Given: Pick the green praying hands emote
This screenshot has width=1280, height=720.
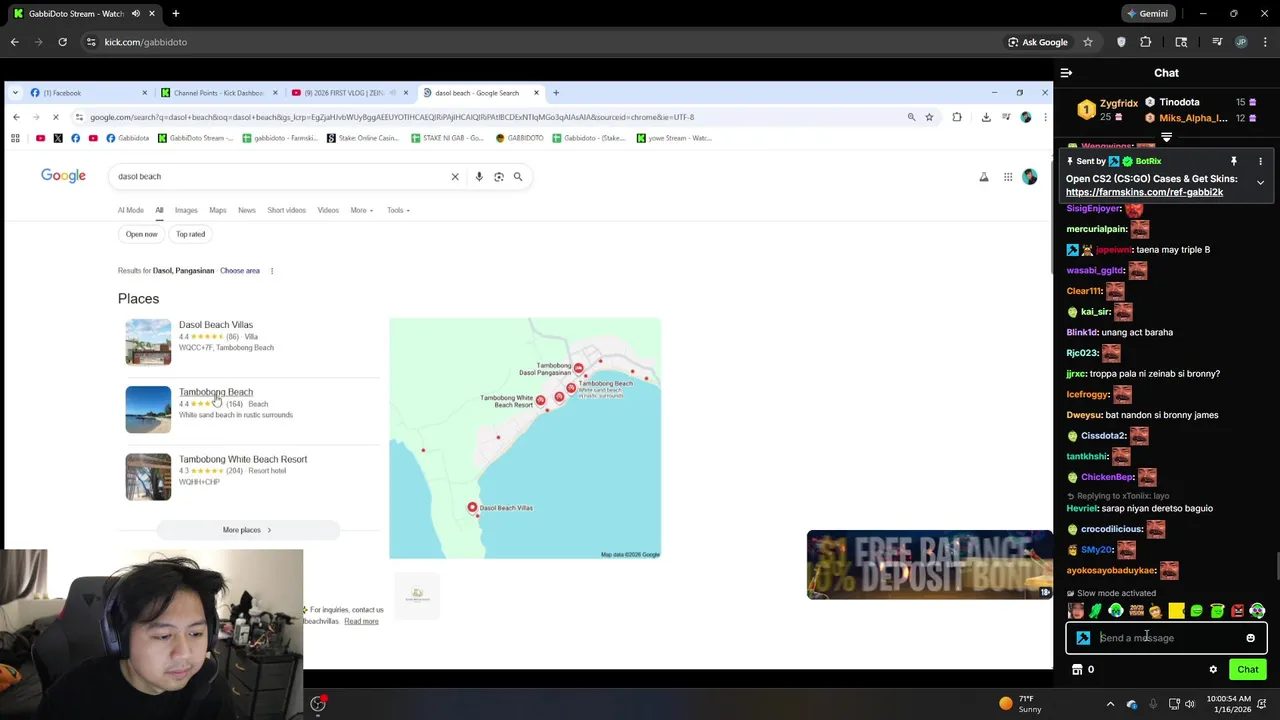Looking at the screenshot, I should (1095, 611).
